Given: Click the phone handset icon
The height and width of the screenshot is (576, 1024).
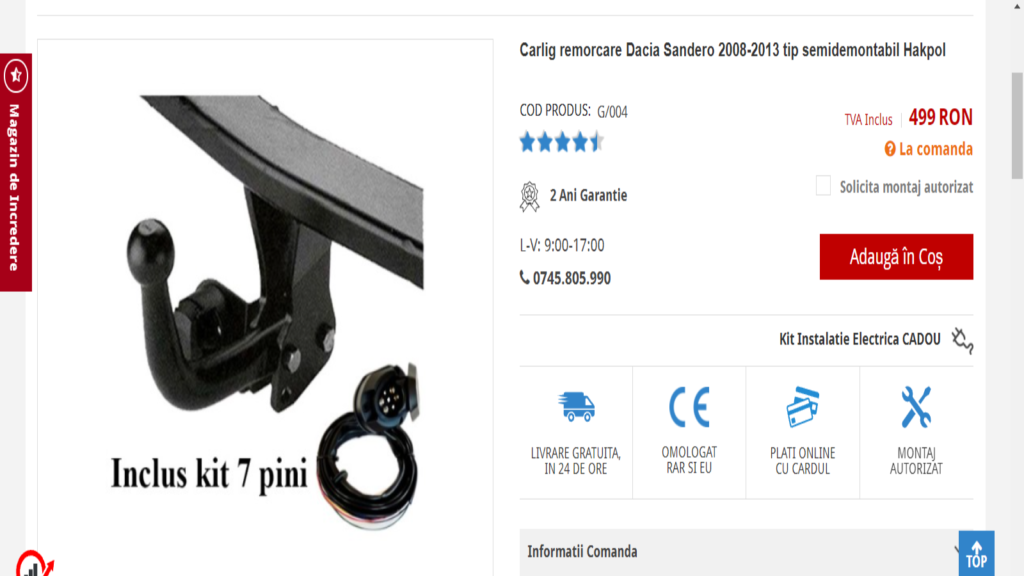Looking at the screenshot, I should 524,278.
